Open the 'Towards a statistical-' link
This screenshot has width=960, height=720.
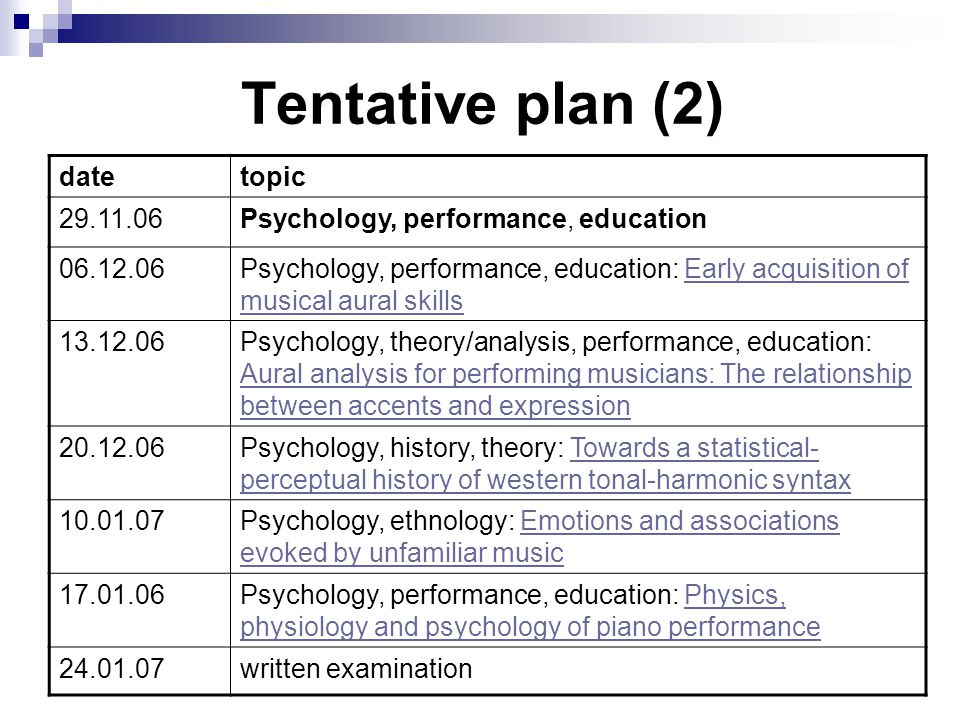pos(694,448)
